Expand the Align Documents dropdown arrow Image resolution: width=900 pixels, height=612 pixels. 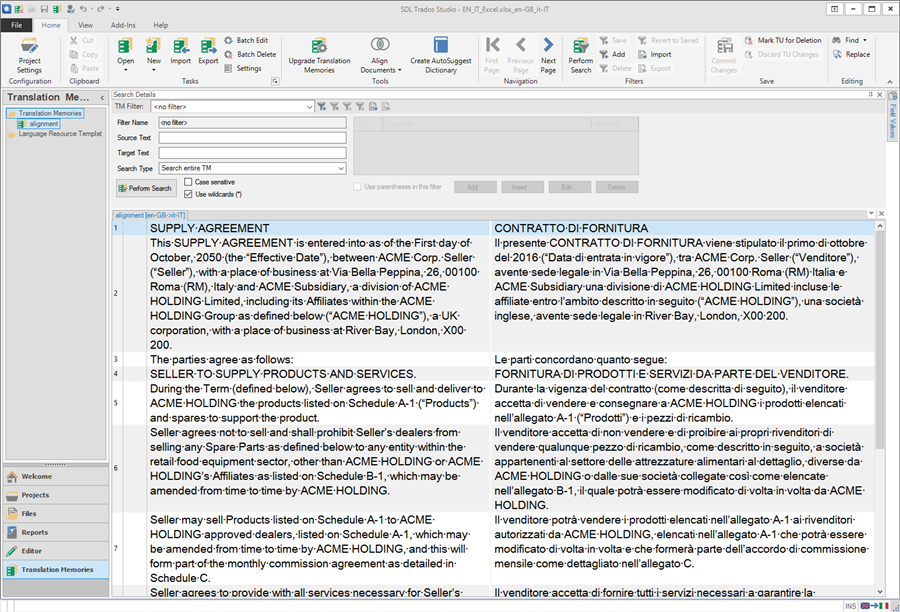click(x=399, y=70)
